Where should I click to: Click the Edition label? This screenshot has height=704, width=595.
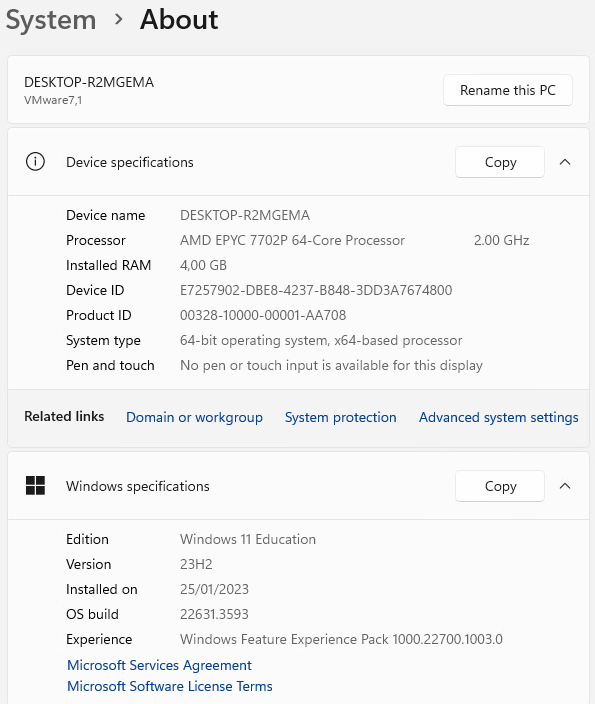[87, 539]
